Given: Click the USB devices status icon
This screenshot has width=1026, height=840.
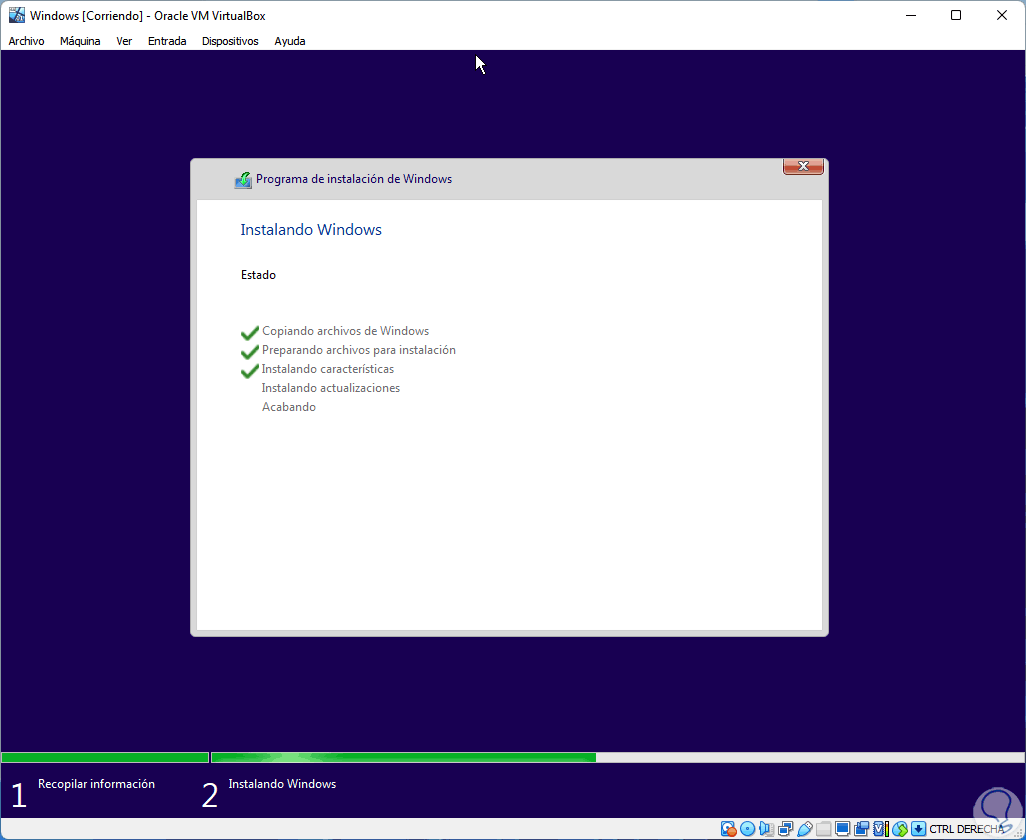Looking at the screenshot, I should coord(805,829).
